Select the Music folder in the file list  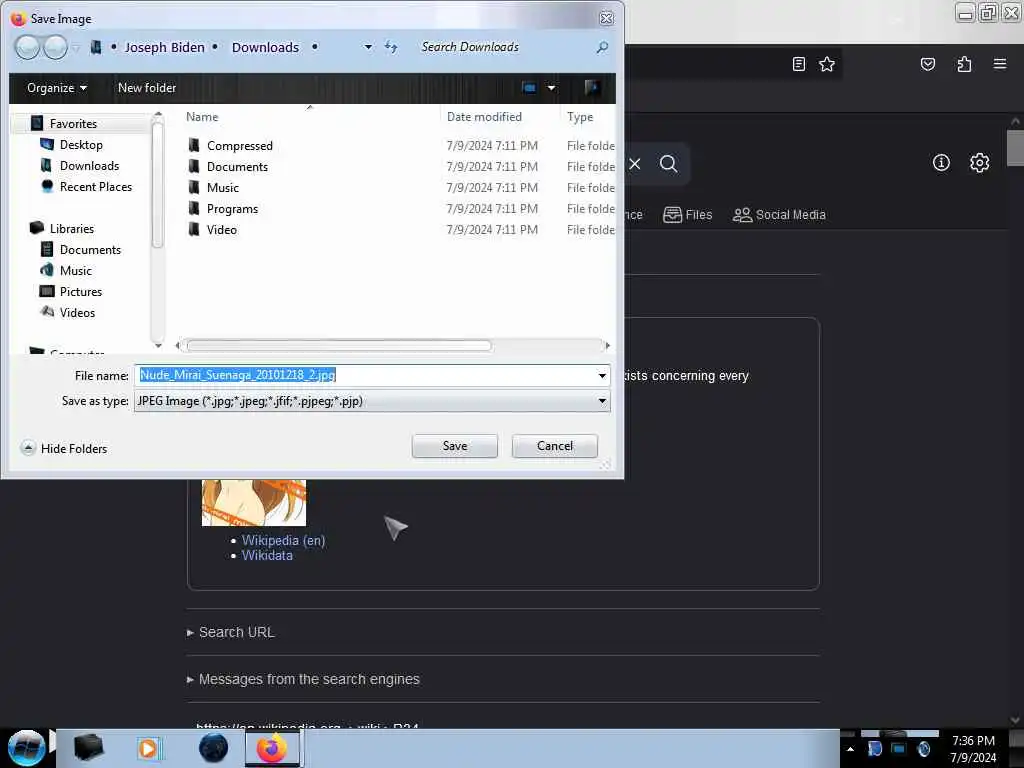coord(400,187)
